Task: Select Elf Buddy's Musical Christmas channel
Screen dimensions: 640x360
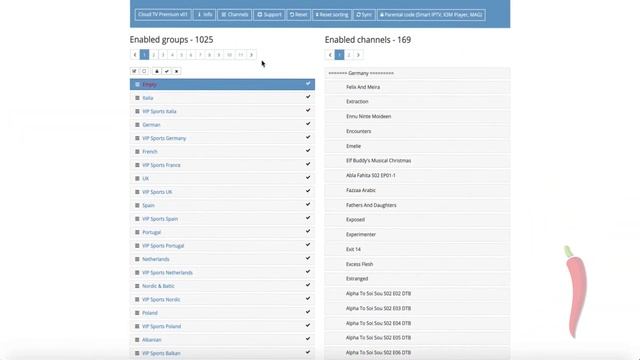Action: [x=417, y=161]
